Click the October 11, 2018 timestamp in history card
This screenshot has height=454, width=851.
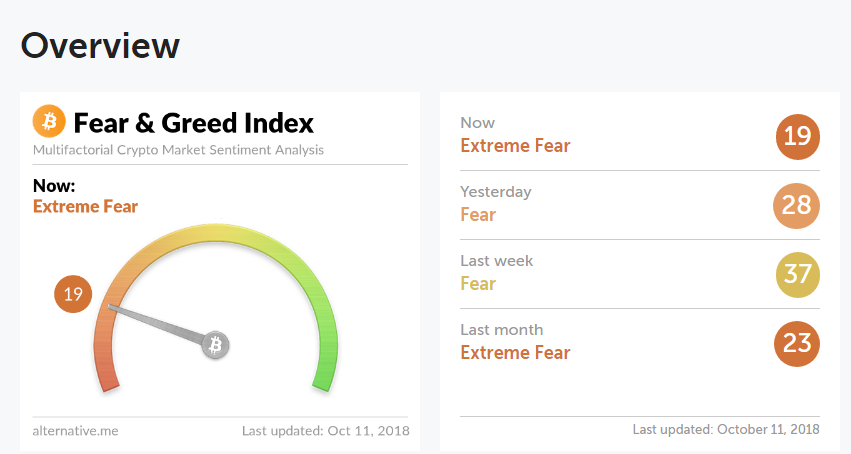[x=725, y=429]
